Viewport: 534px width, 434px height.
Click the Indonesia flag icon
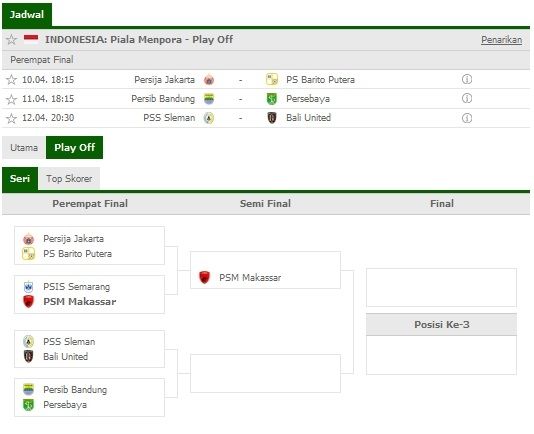[31, 39]
